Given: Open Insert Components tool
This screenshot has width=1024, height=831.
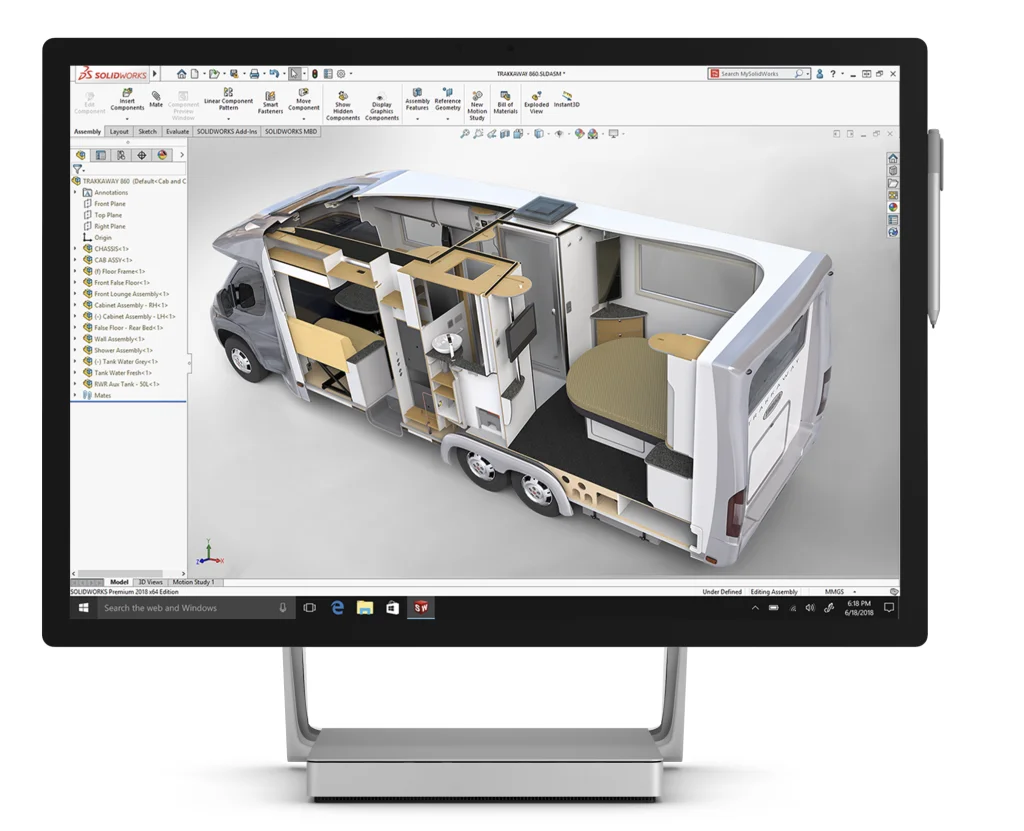Looking at the screenshot, I should point(127,97).
